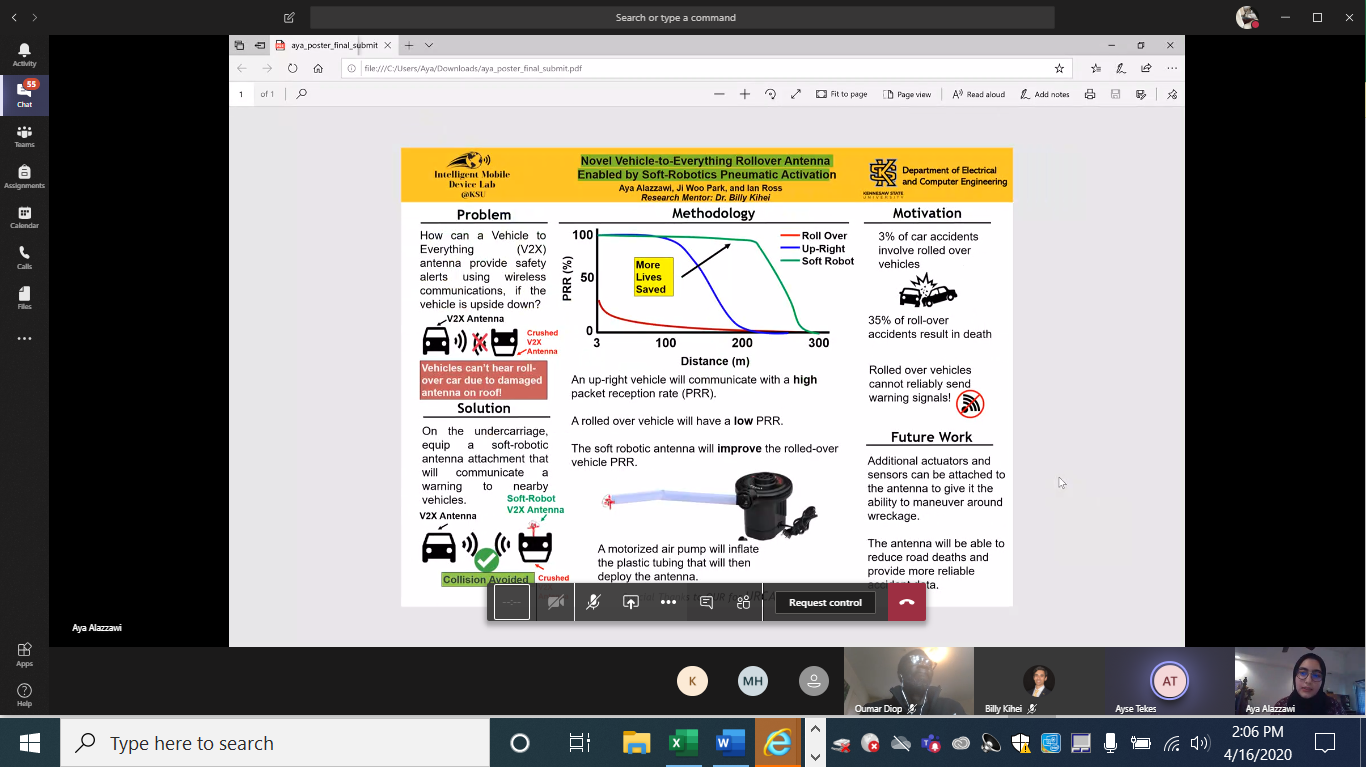The height and width of the screenshot is (767, 1366).
Task: Click the share screen icon in call controls
Action: 630,602
